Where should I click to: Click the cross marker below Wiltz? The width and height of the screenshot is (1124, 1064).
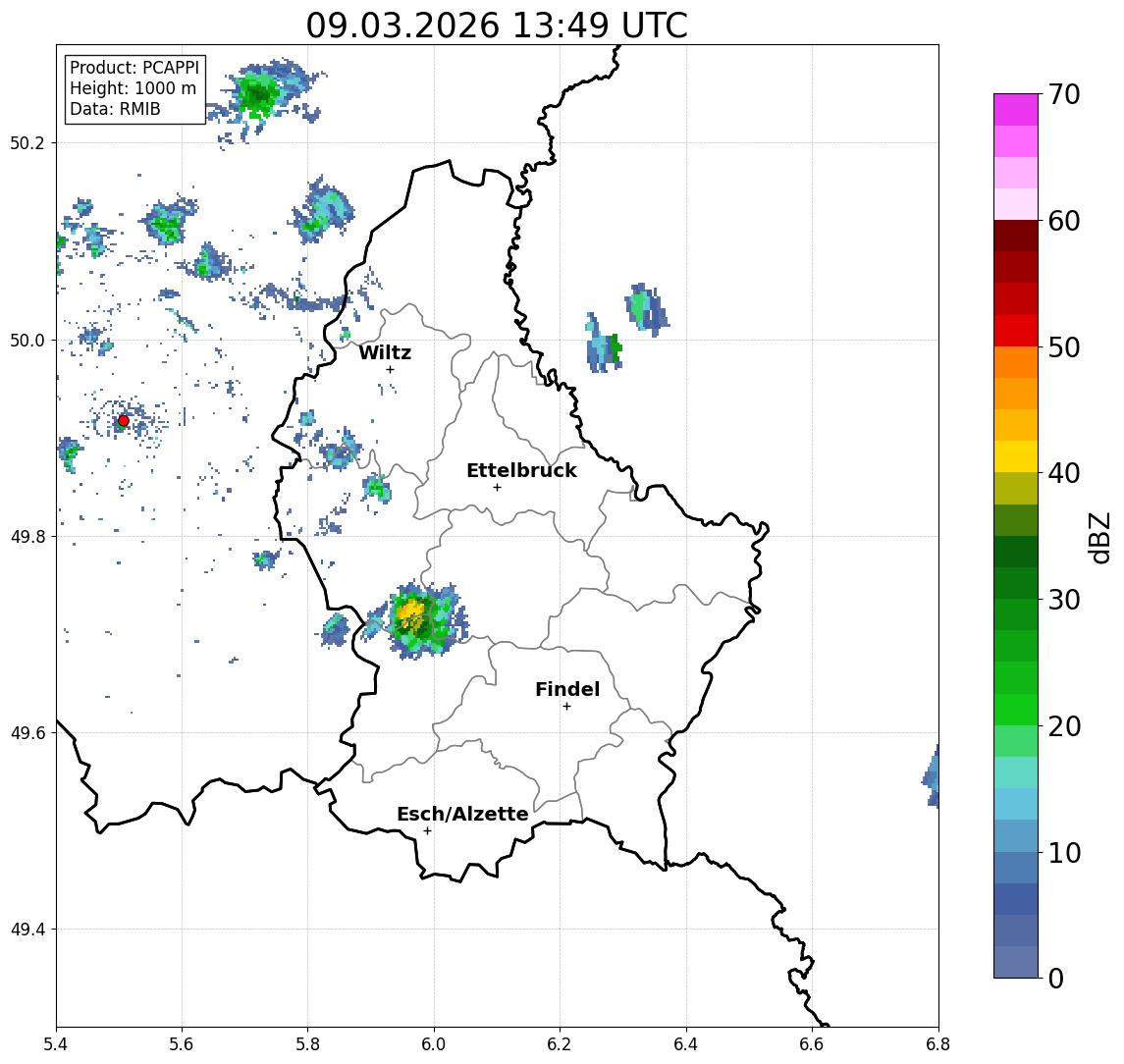(x=390, y=370)
